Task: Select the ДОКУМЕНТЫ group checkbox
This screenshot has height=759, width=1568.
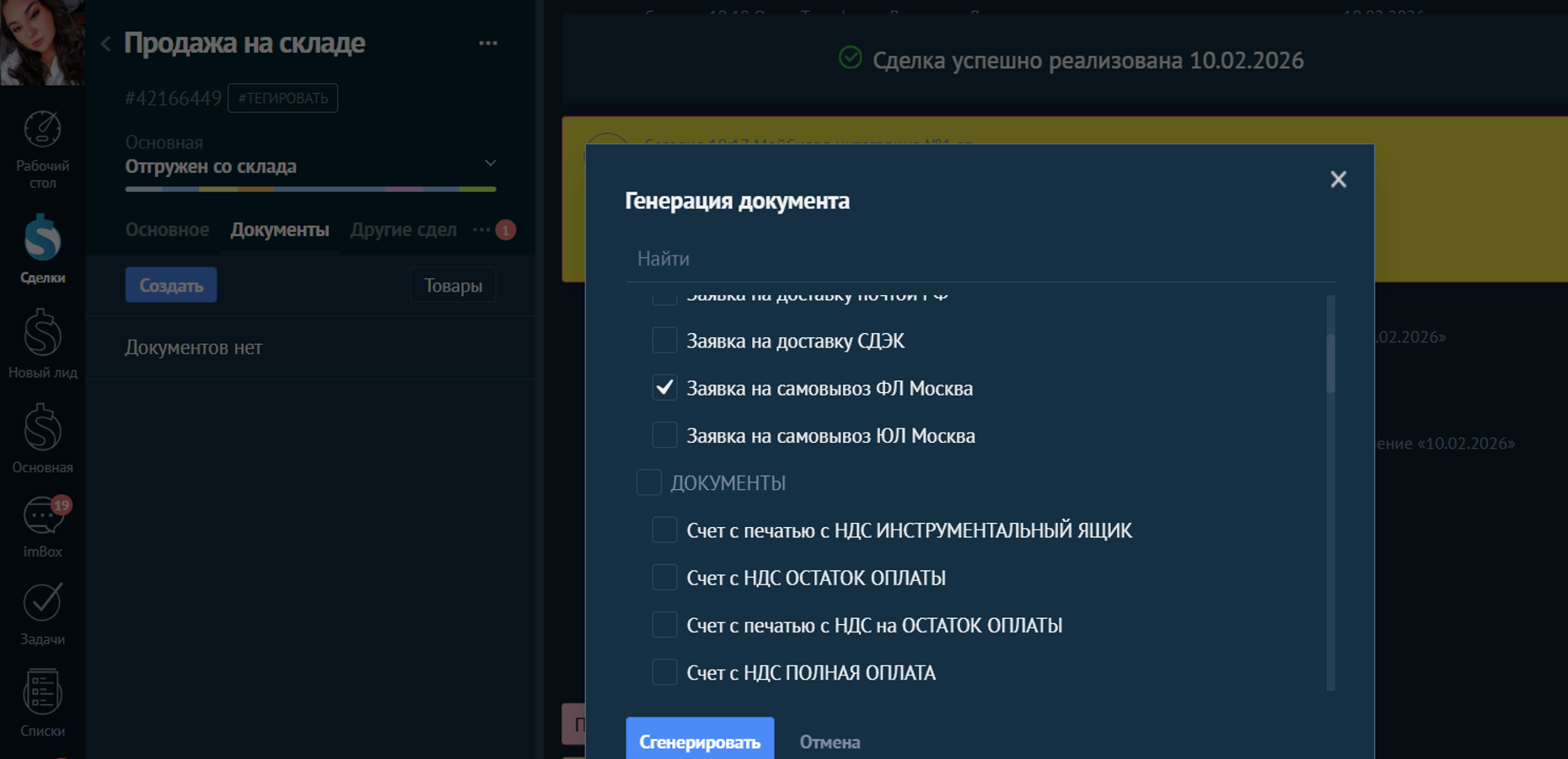Action: coord(648,483)
